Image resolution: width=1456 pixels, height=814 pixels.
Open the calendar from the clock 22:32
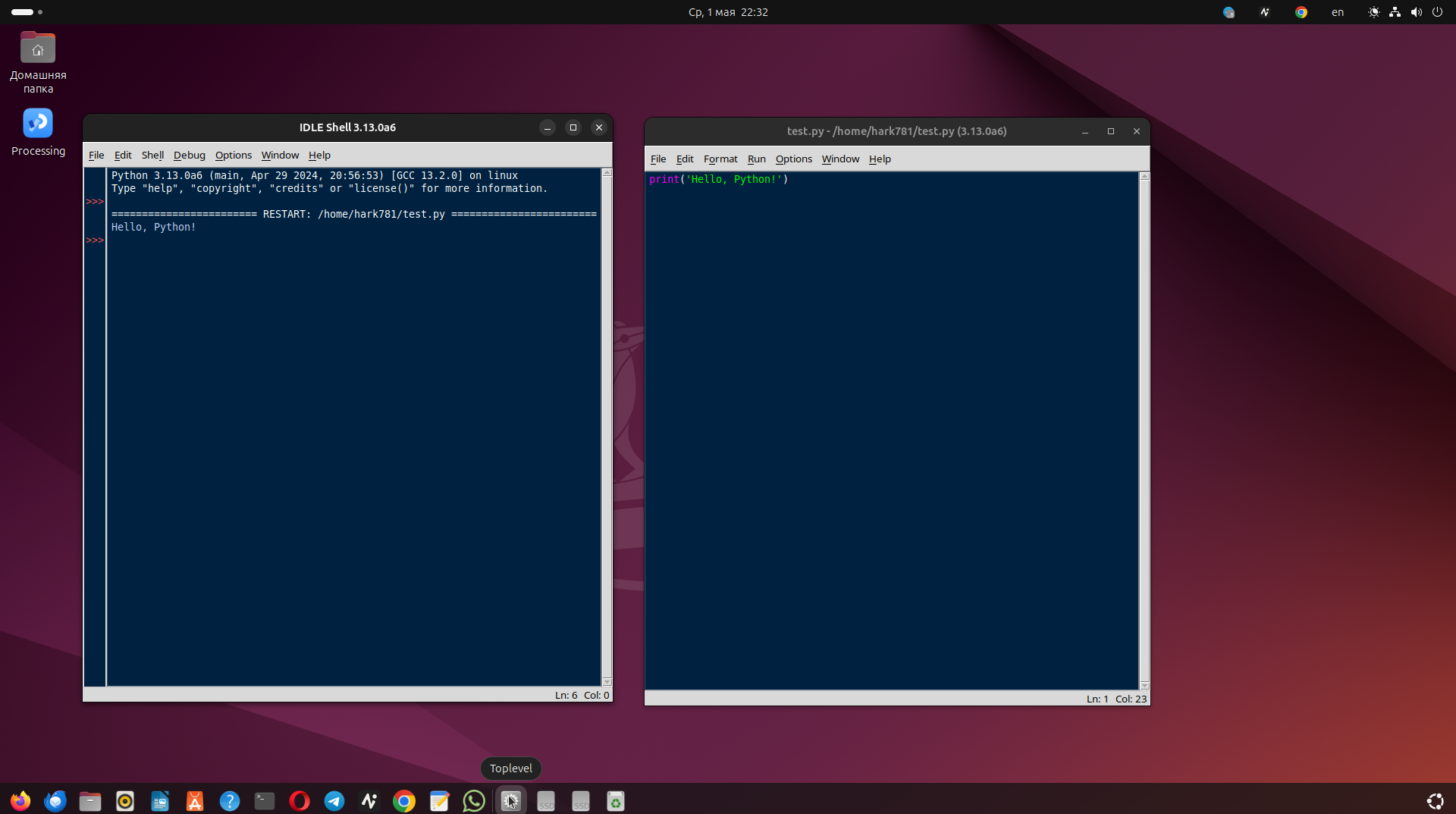(728, 12)
